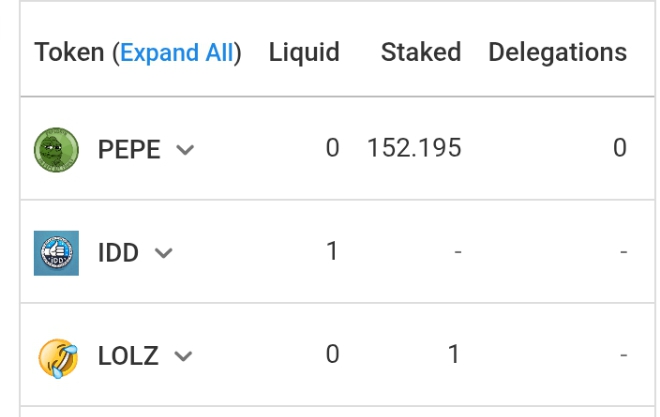Expand the IDD token chevron

(x=163, y=253)
